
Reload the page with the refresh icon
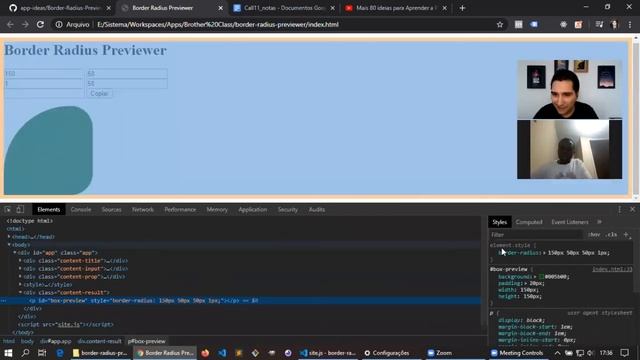coord(40,24)
